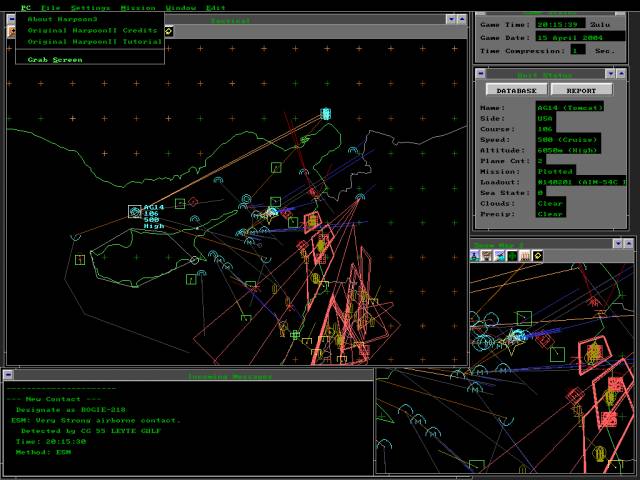Click the ESM: Very Strong airborne contact line
The height and width of the screenshot is (480, 640).
96,420
